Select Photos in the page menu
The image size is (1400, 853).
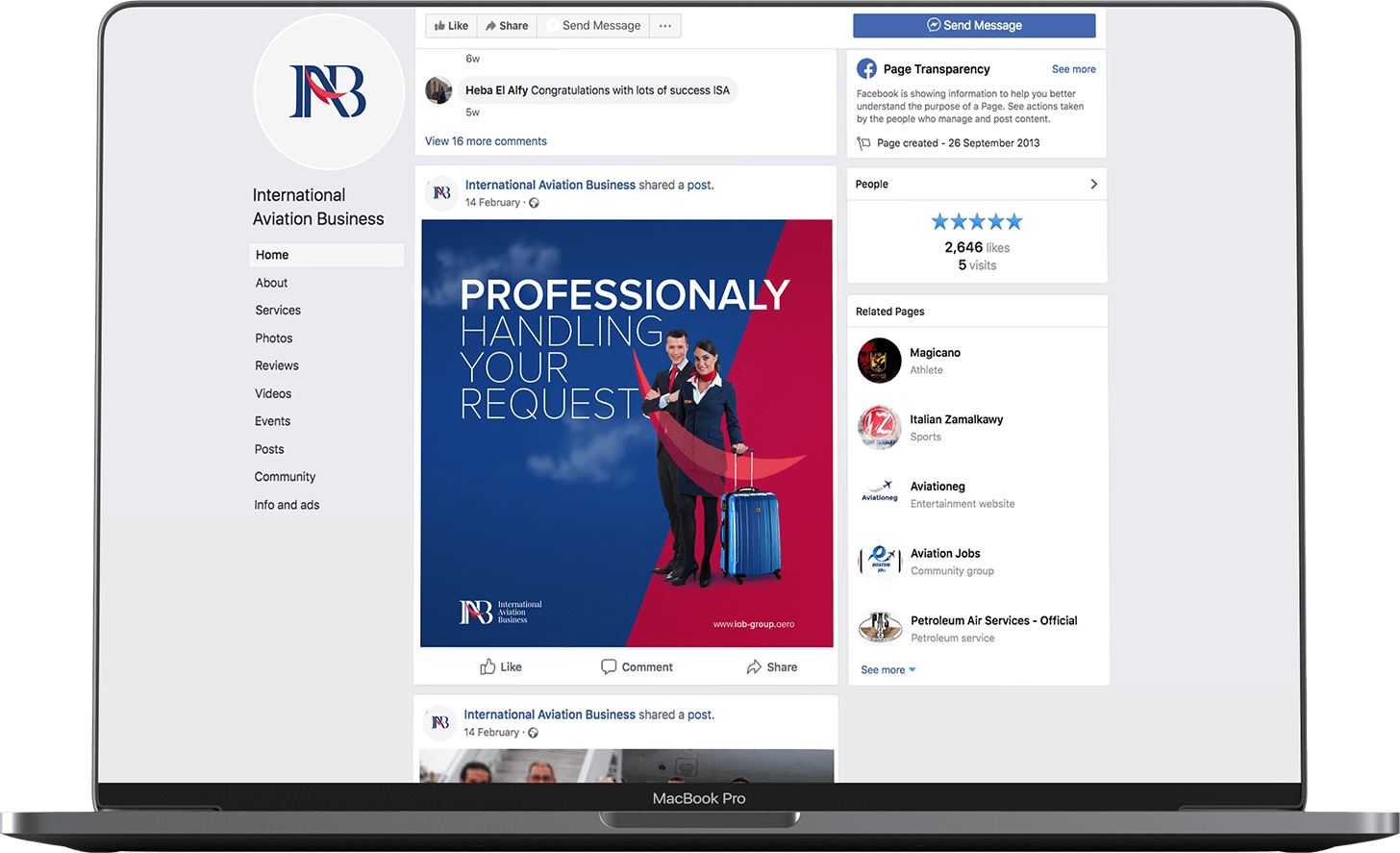tap(274, 339)
